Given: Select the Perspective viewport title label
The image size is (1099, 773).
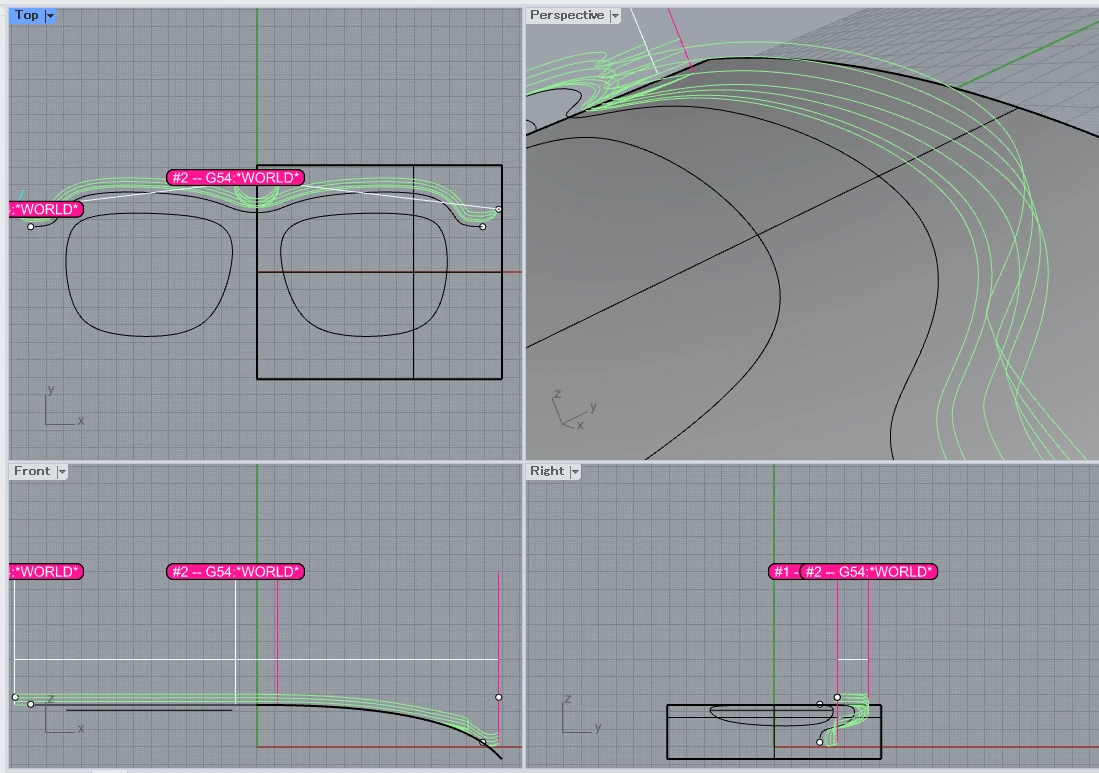Looking at the screenshot, I should (567, 15).
